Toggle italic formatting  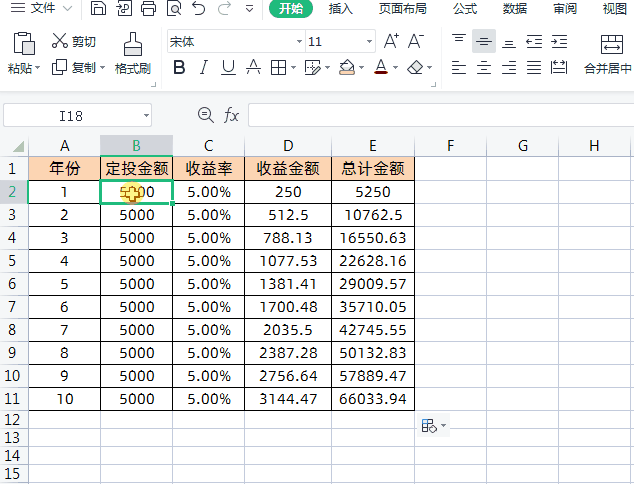point(204,67)
